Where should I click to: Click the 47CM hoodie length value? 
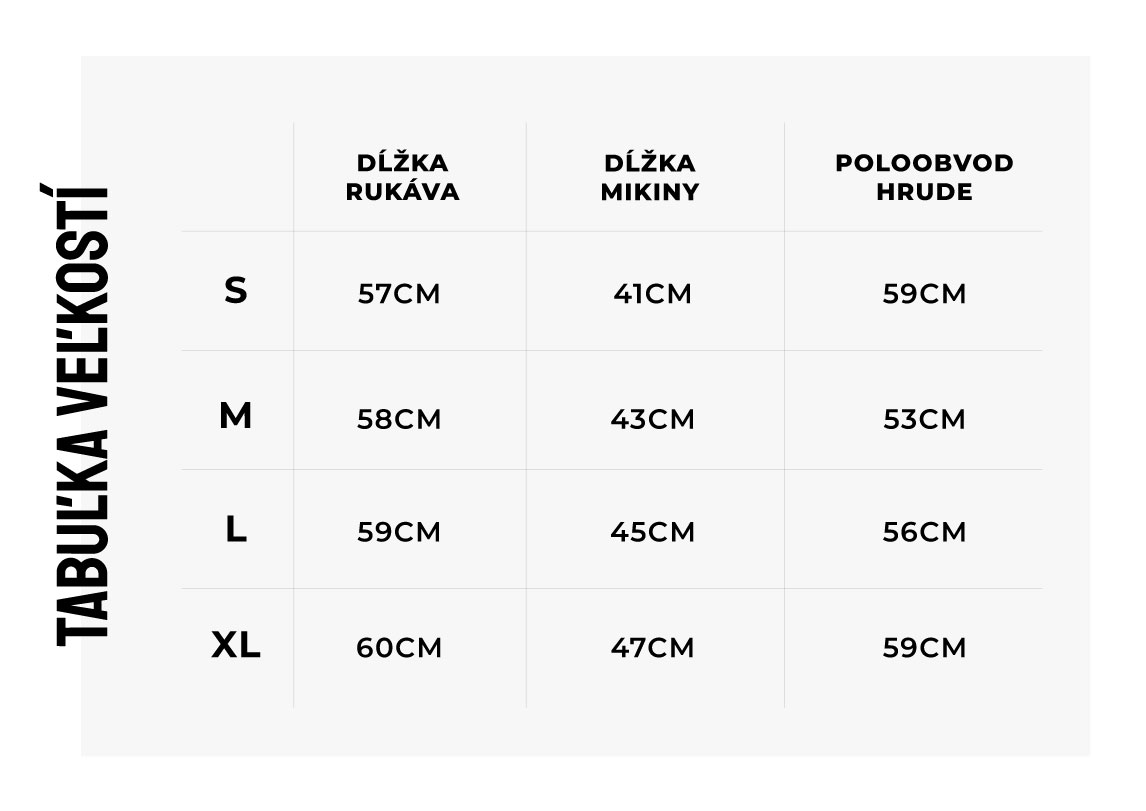coord(653,648)
